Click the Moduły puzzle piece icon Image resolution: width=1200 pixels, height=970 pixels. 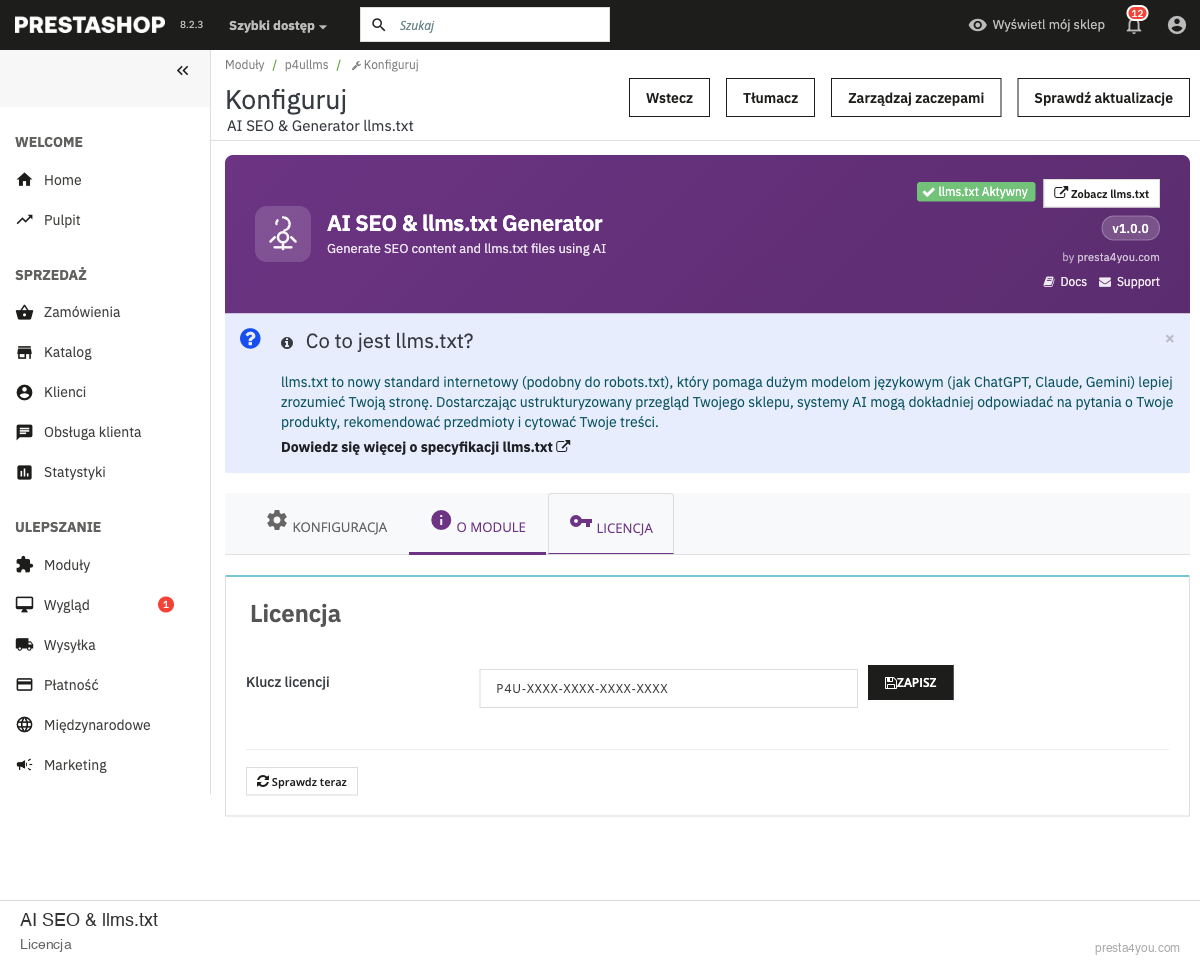[x=25, y=565]
